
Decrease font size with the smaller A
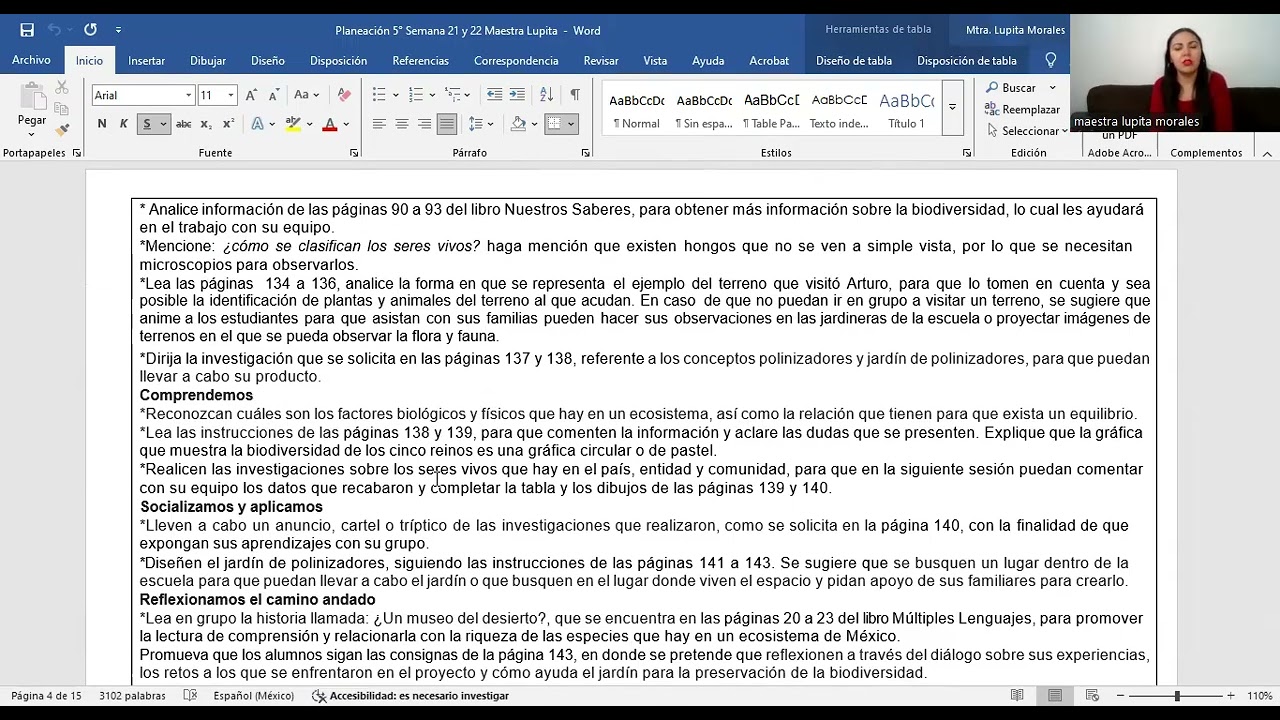[274, 95]
